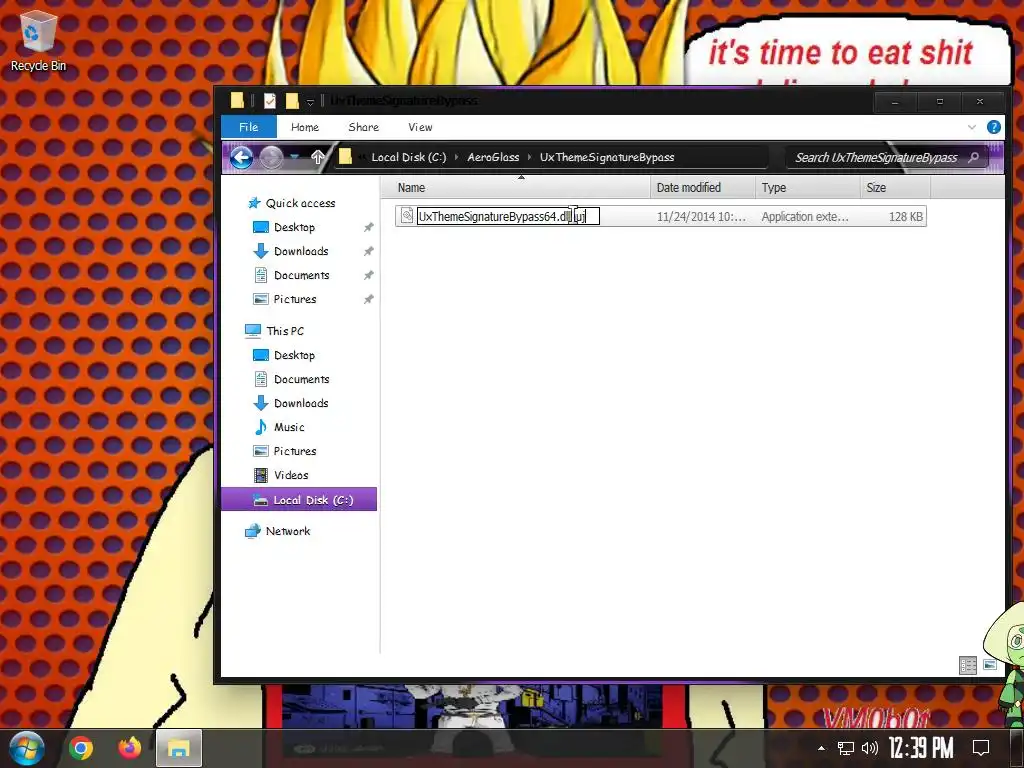Screen dimensions: 1024x768
Task: Click UxThemeSignatureBypass breadcrumb segment
Action: (x=607, y=157)
